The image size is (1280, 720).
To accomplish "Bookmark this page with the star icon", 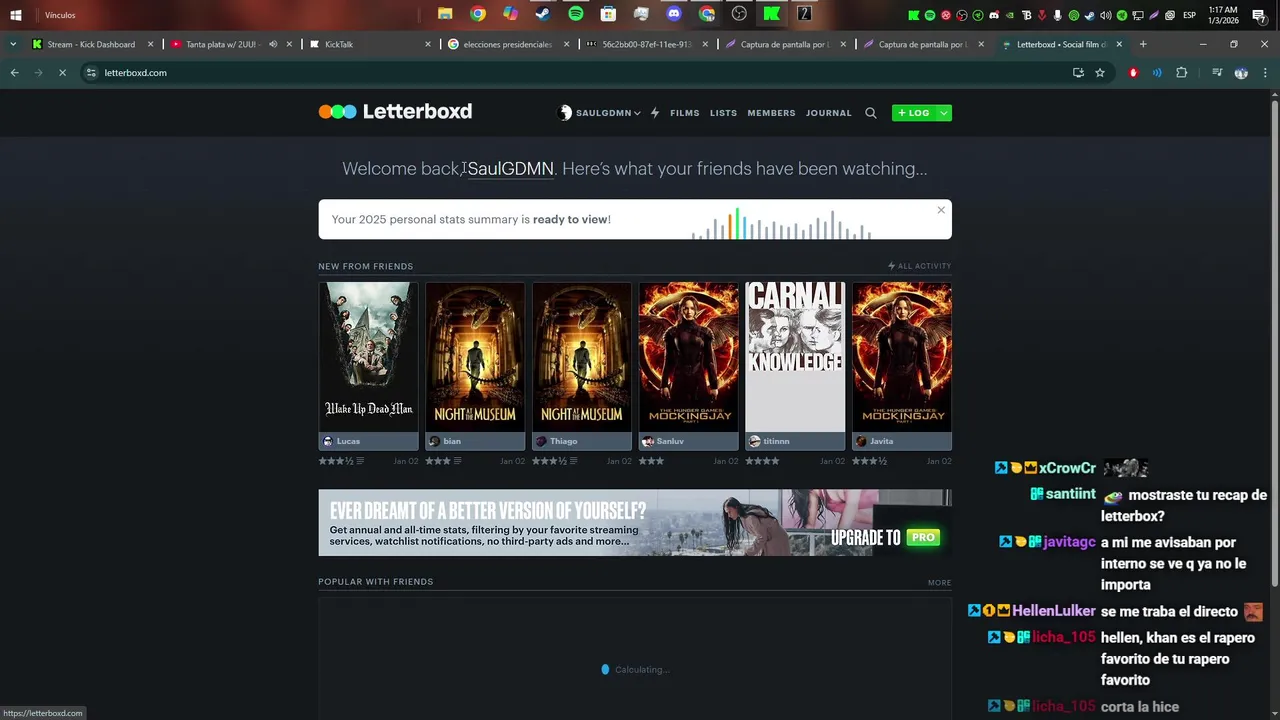I will pyautogui.click(x=1100, y=72).
